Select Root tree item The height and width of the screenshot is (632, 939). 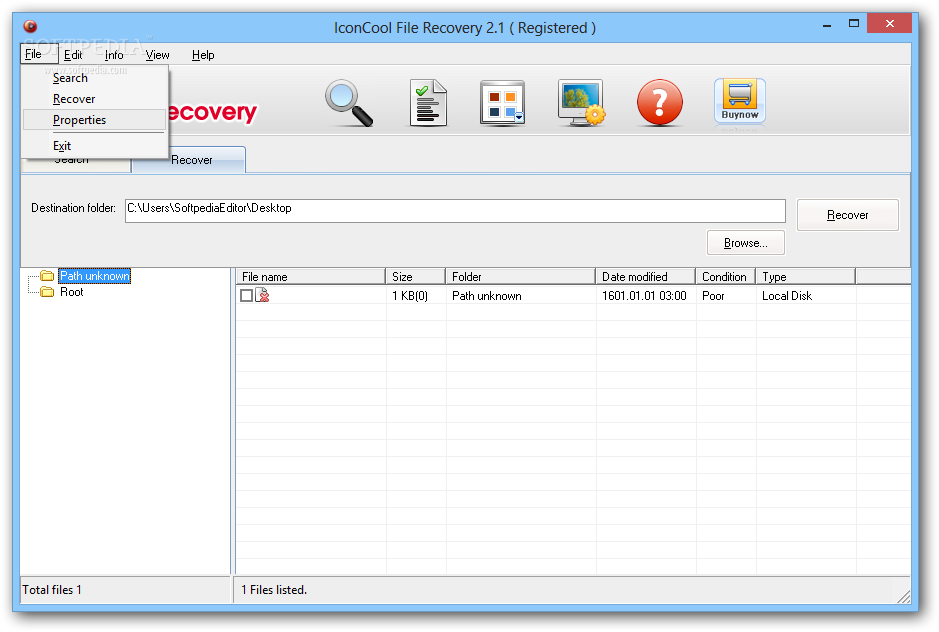pyautogui.click(x=72, y=292)
